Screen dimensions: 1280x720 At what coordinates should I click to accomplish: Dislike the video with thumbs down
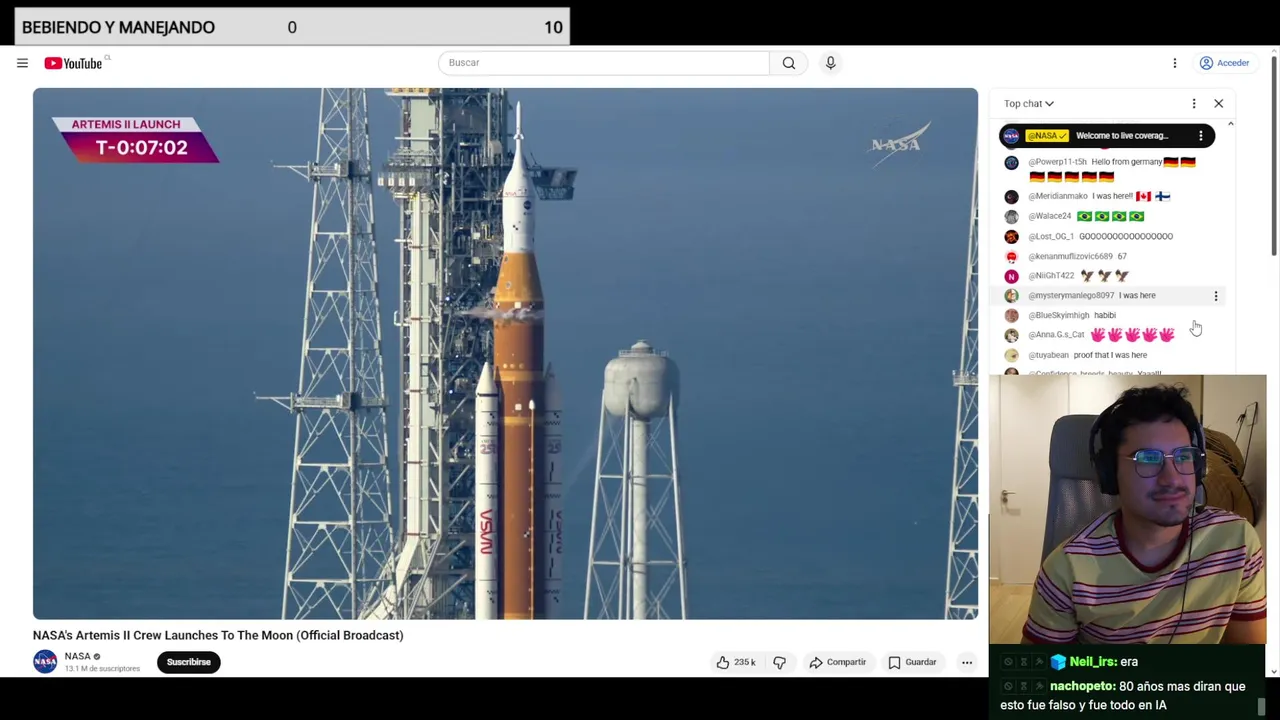coord(780,662)
